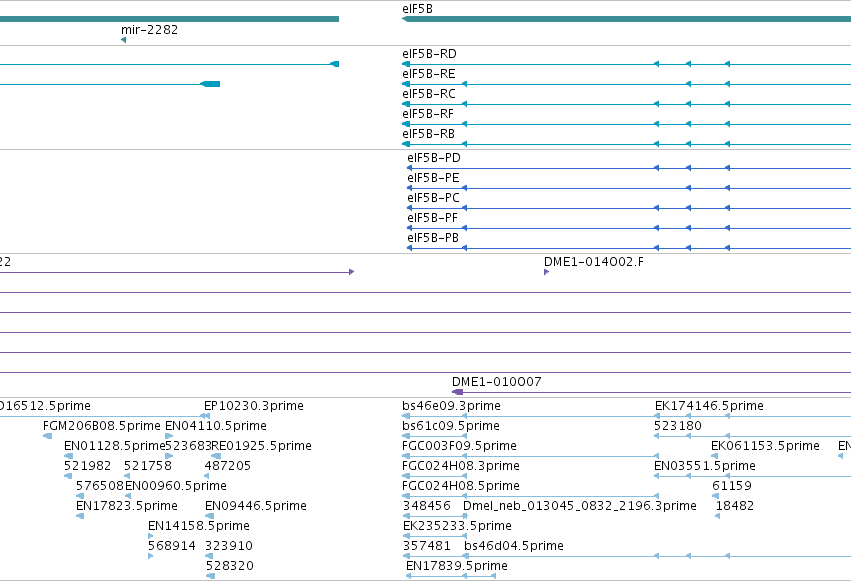Click the FGC003F09.5prime EST label

click(x=459, y=446)
